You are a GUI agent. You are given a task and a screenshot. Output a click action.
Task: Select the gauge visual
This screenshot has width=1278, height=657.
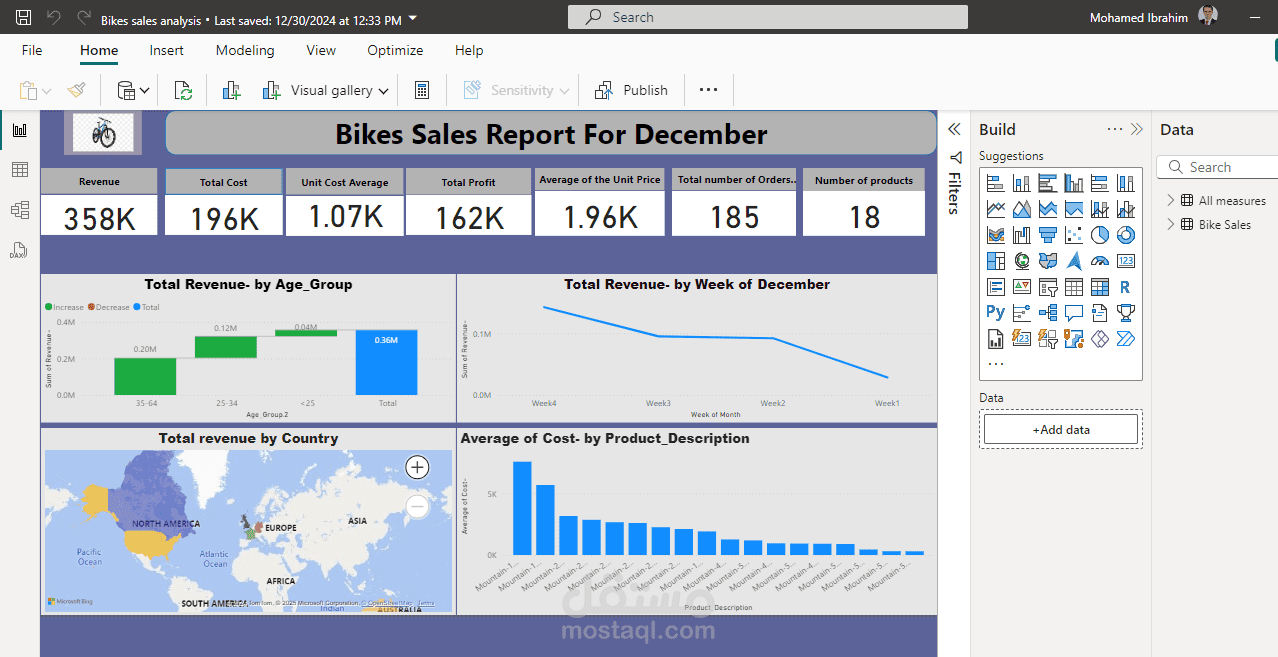click(1099, 260)
